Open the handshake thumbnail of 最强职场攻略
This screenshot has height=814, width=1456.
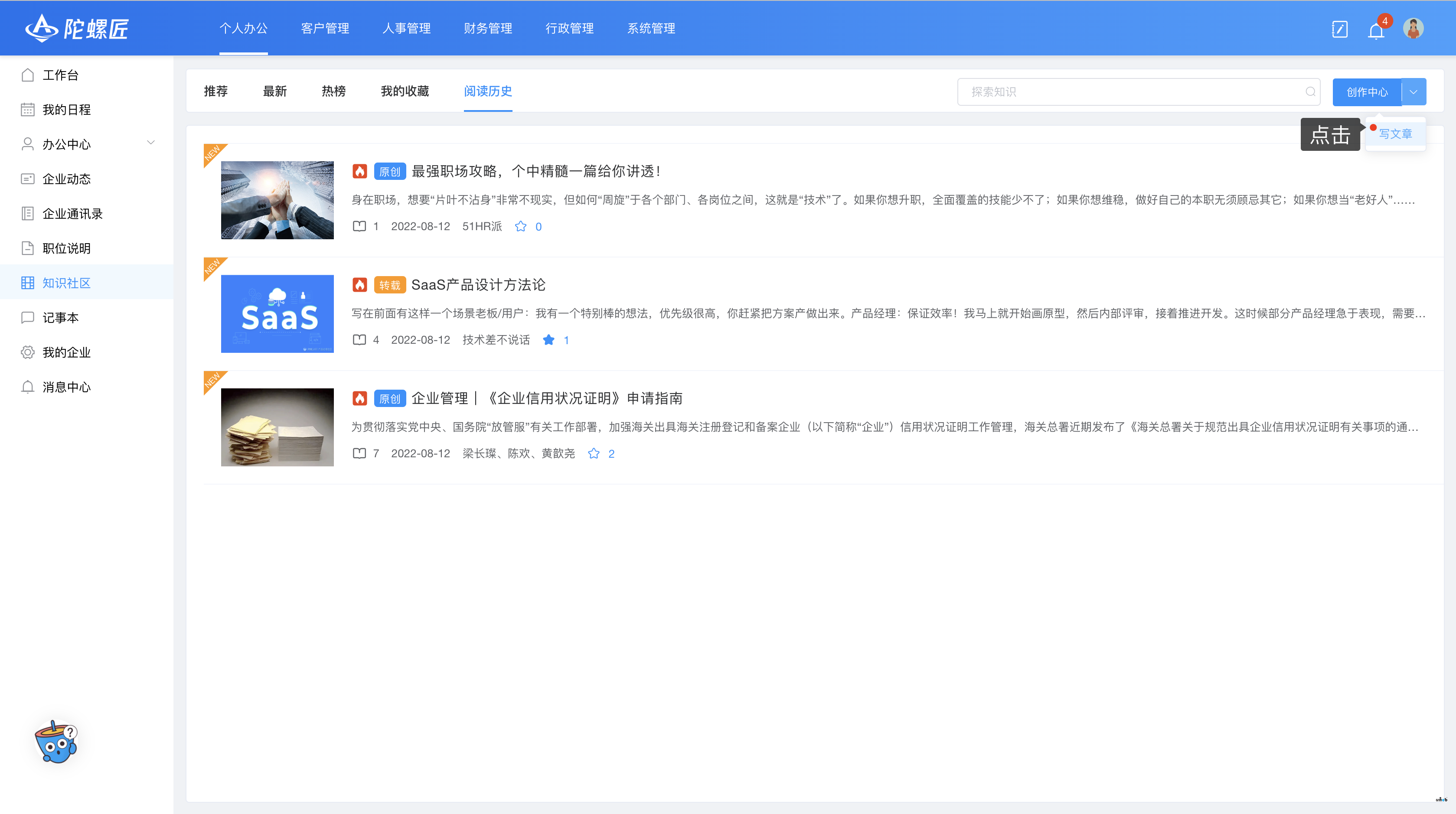277,200
